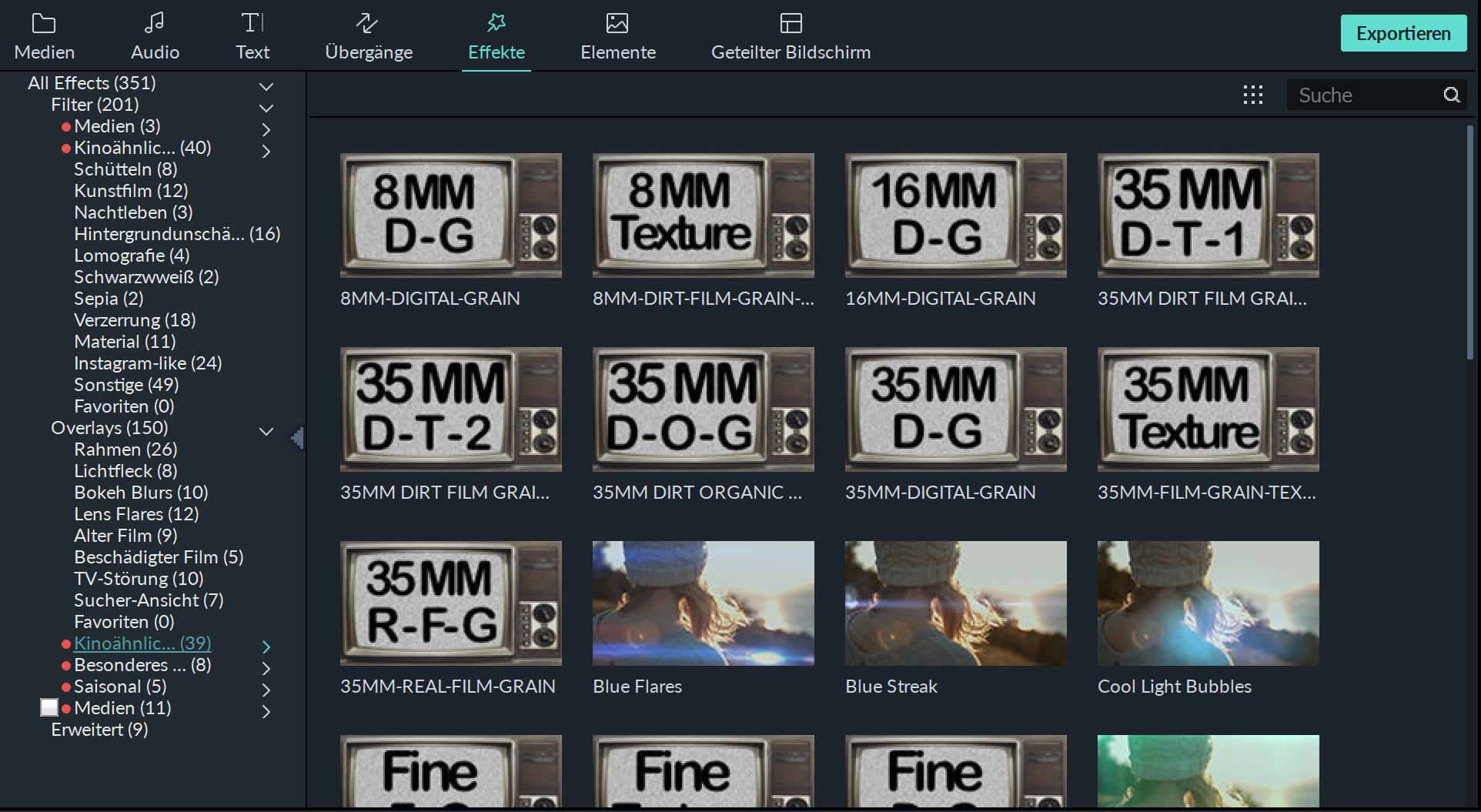The height and width of the screenshot is (812, 1481).
Task: Open the Text tab icon
Action: (x=252, y=23)
